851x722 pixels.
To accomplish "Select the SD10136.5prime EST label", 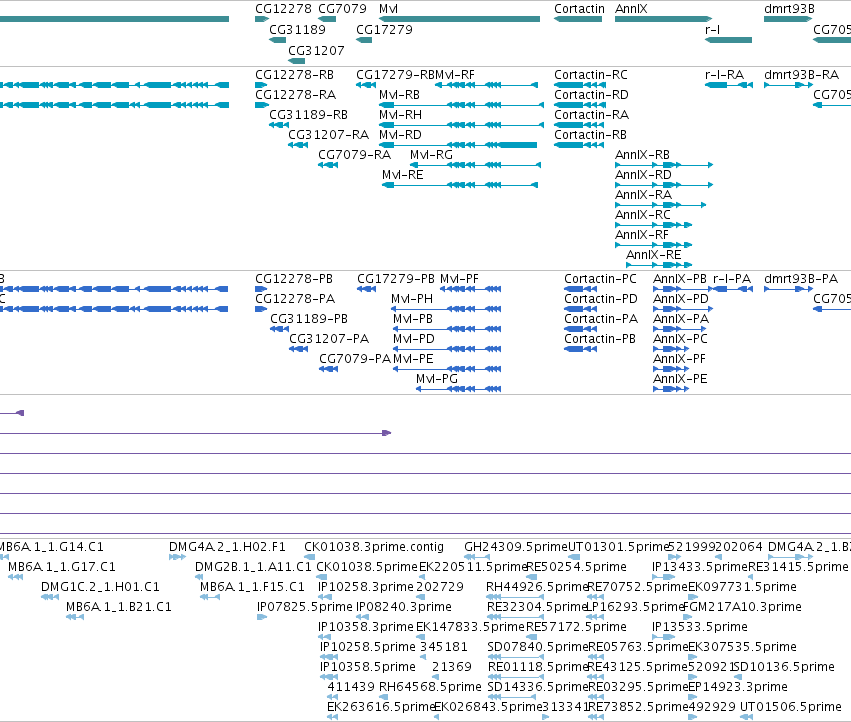I will (x=784, y=667).
